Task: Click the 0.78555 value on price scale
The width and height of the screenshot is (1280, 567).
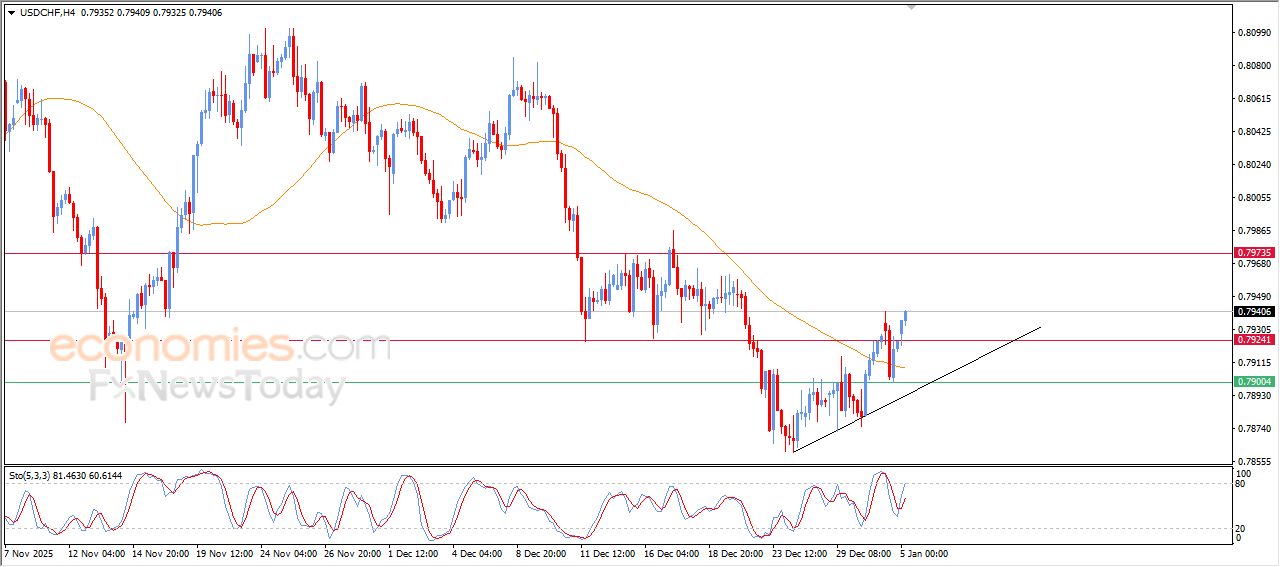Action: 1253,461
